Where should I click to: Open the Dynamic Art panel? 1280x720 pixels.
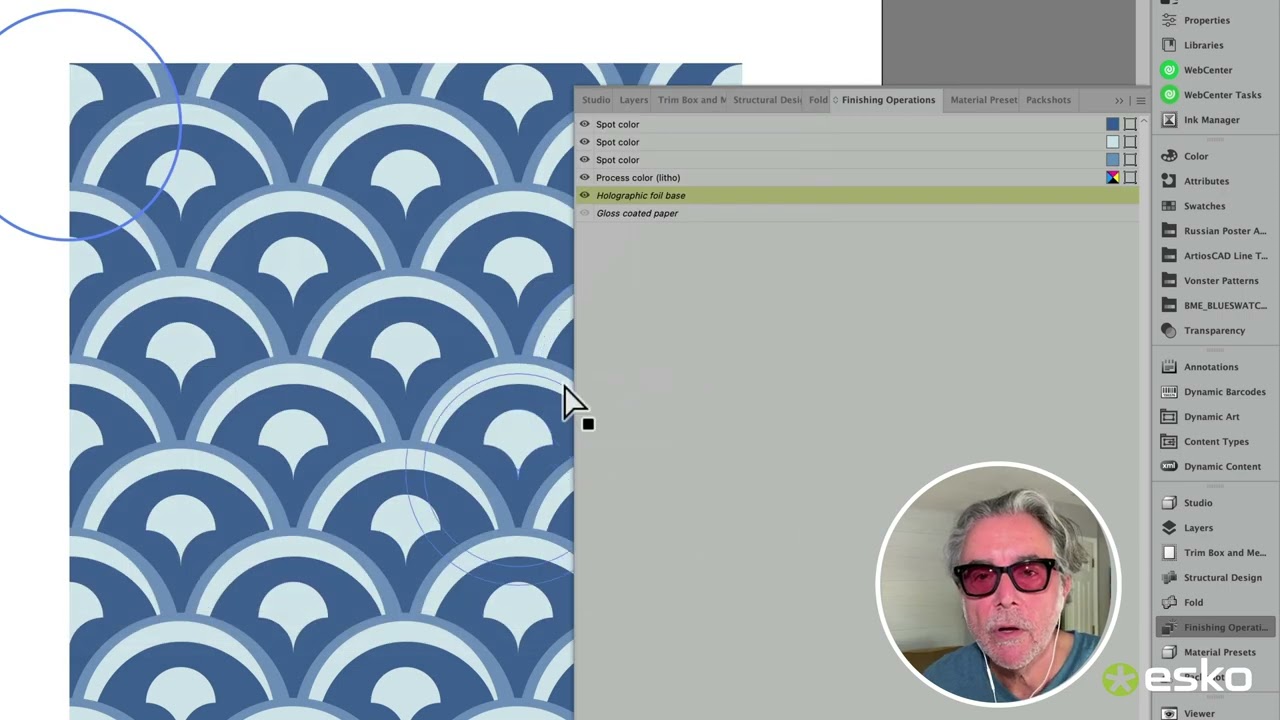1201,417
